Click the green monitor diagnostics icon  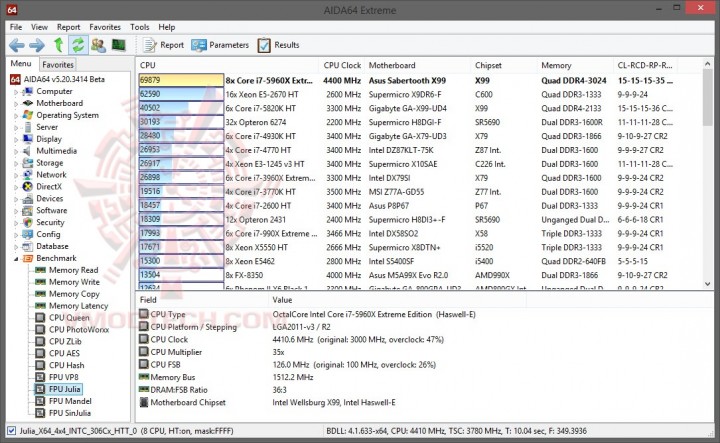coord(118,45)
